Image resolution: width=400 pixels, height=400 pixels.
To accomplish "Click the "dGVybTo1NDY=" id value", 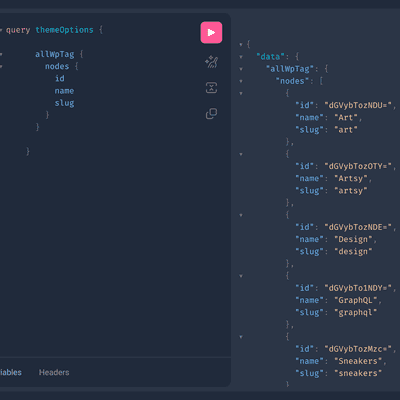I will 358,288.
